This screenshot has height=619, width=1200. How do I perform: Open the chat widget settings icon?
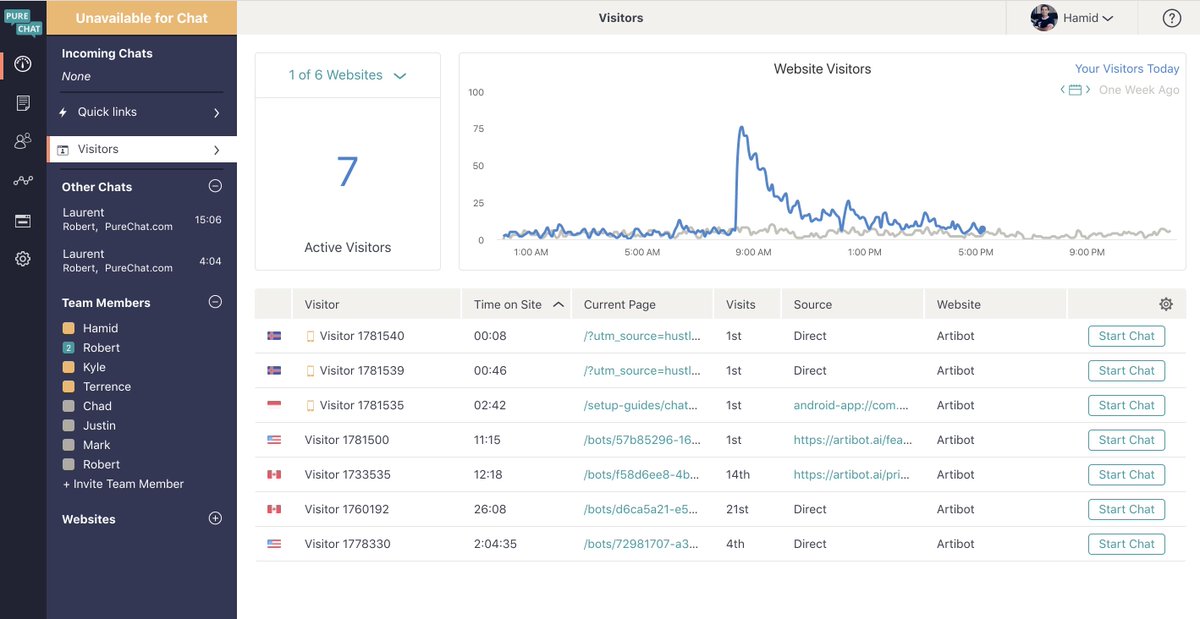pos(22,219)
